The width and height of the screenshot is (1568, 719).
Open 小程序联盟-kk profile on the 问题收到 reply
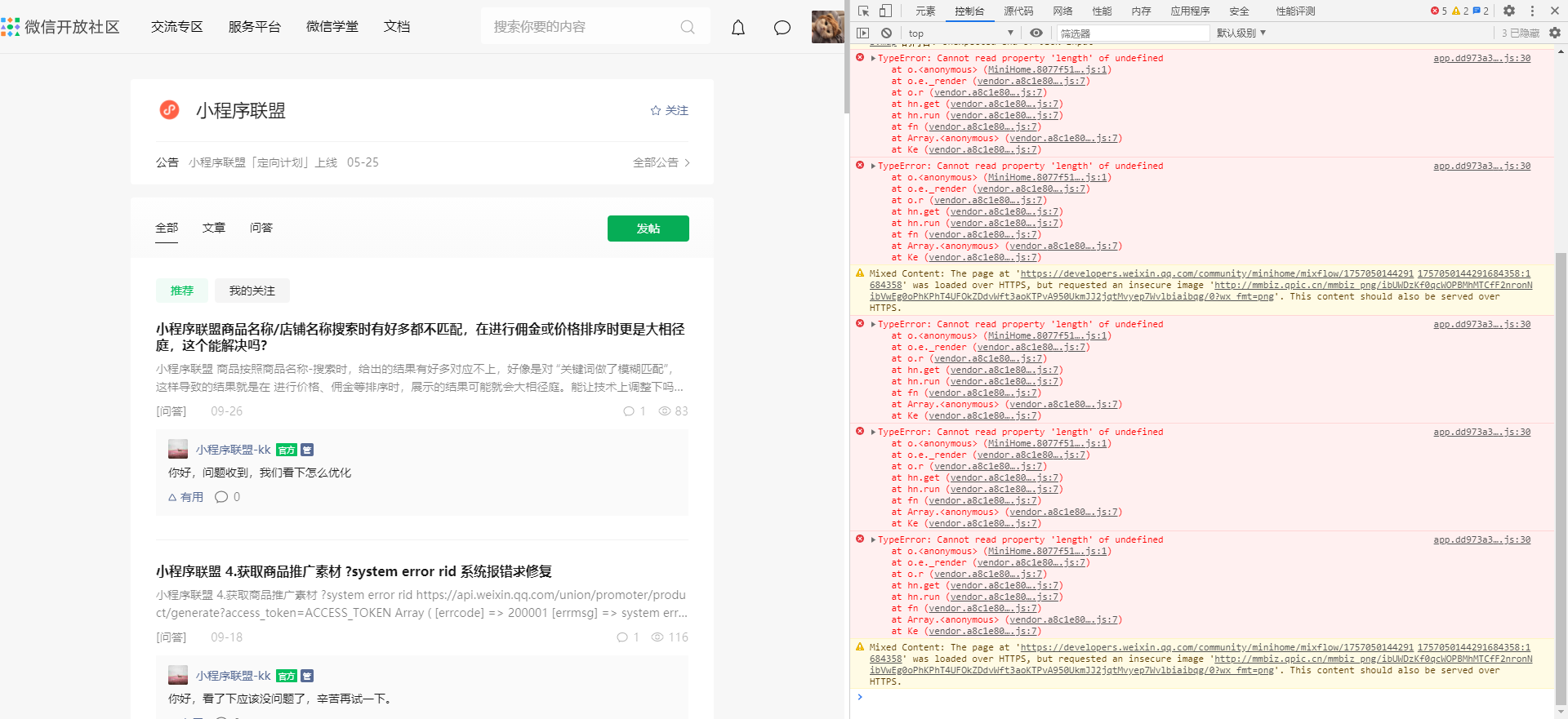click(x=233, y=450)
